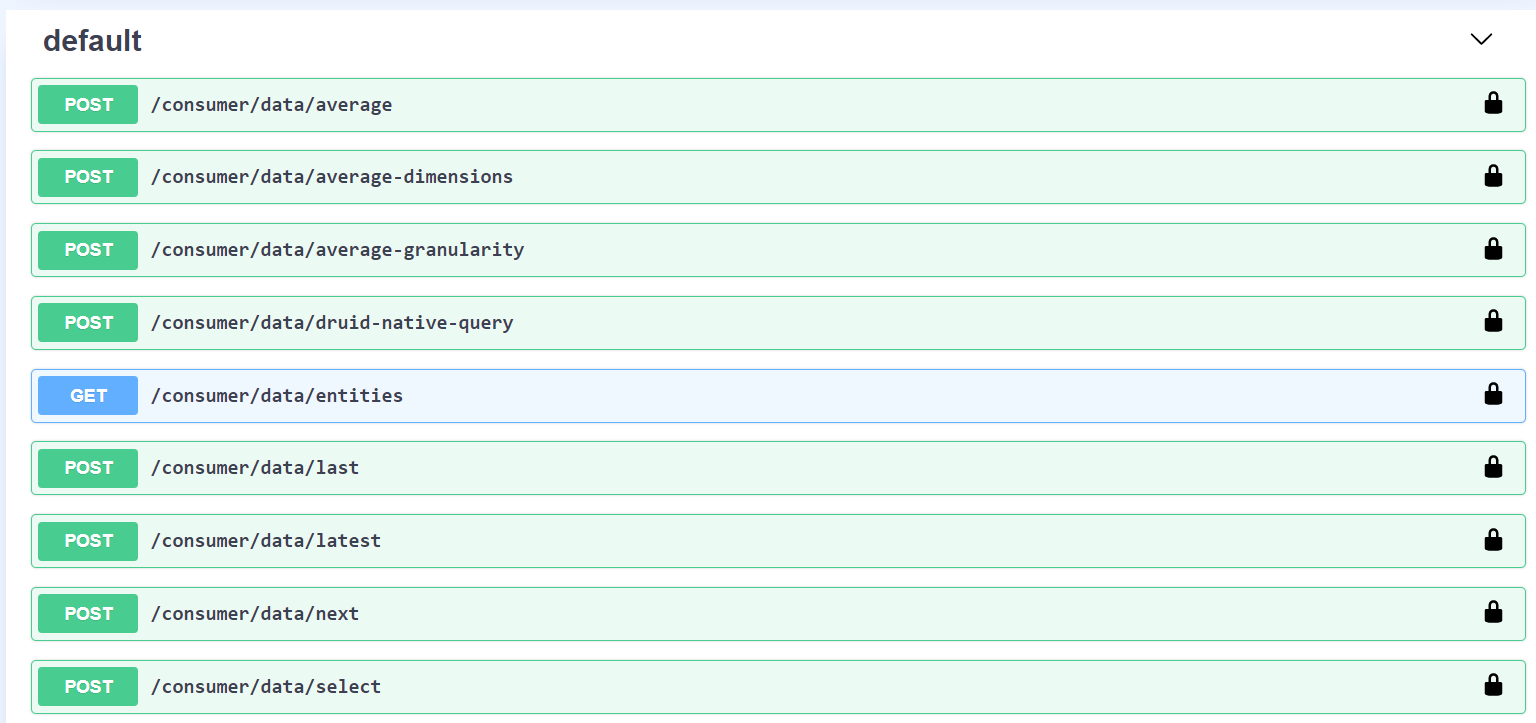Image resolution: width=1536 pixels, height=723 pixels.
Task: Click POST badge for druid-native-query
Action: pos(88,323)
